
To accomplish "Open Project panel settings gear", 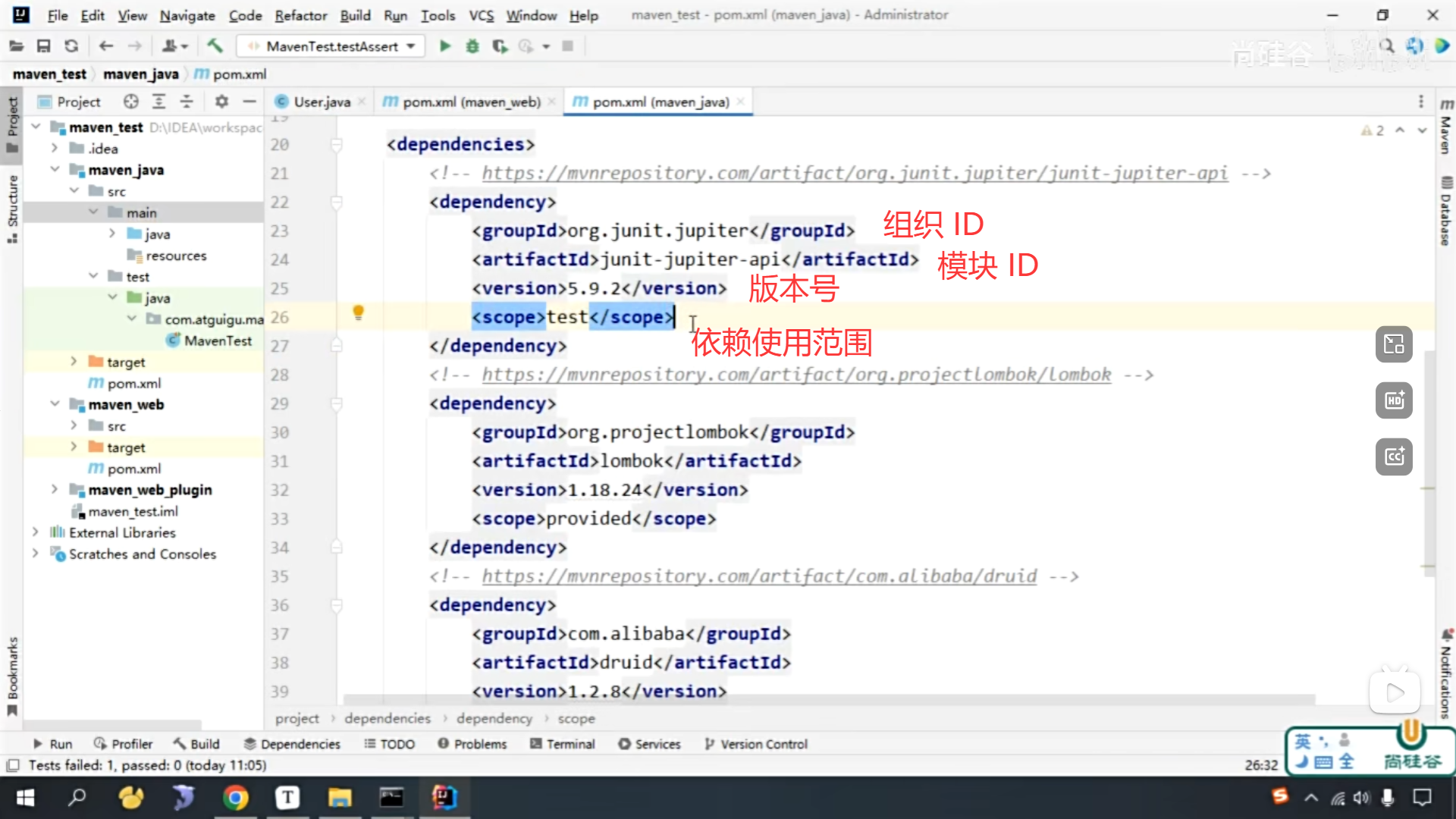I will pos(221,102).
